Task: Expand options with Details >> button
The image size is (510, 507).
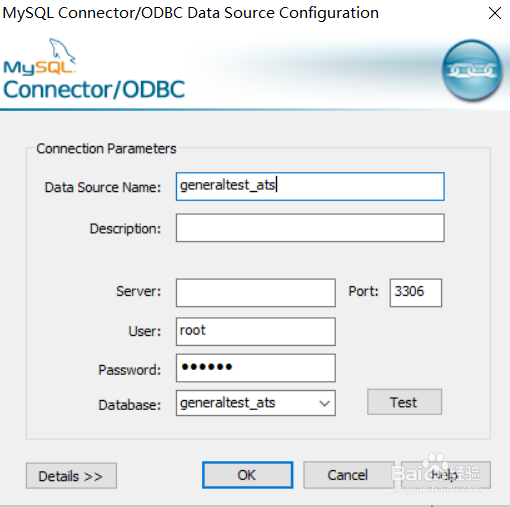Action: (x=71, y=476)
